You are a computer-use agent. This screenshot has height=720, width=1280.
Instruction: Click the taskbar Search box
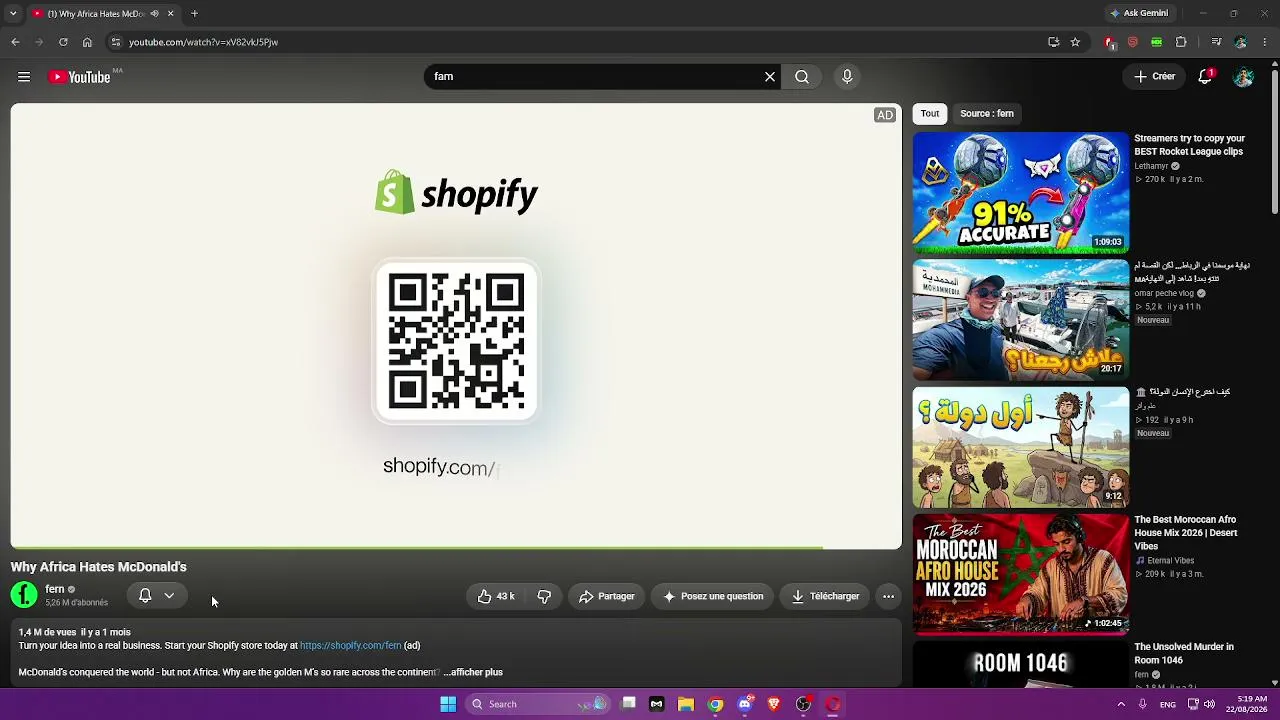538,704
